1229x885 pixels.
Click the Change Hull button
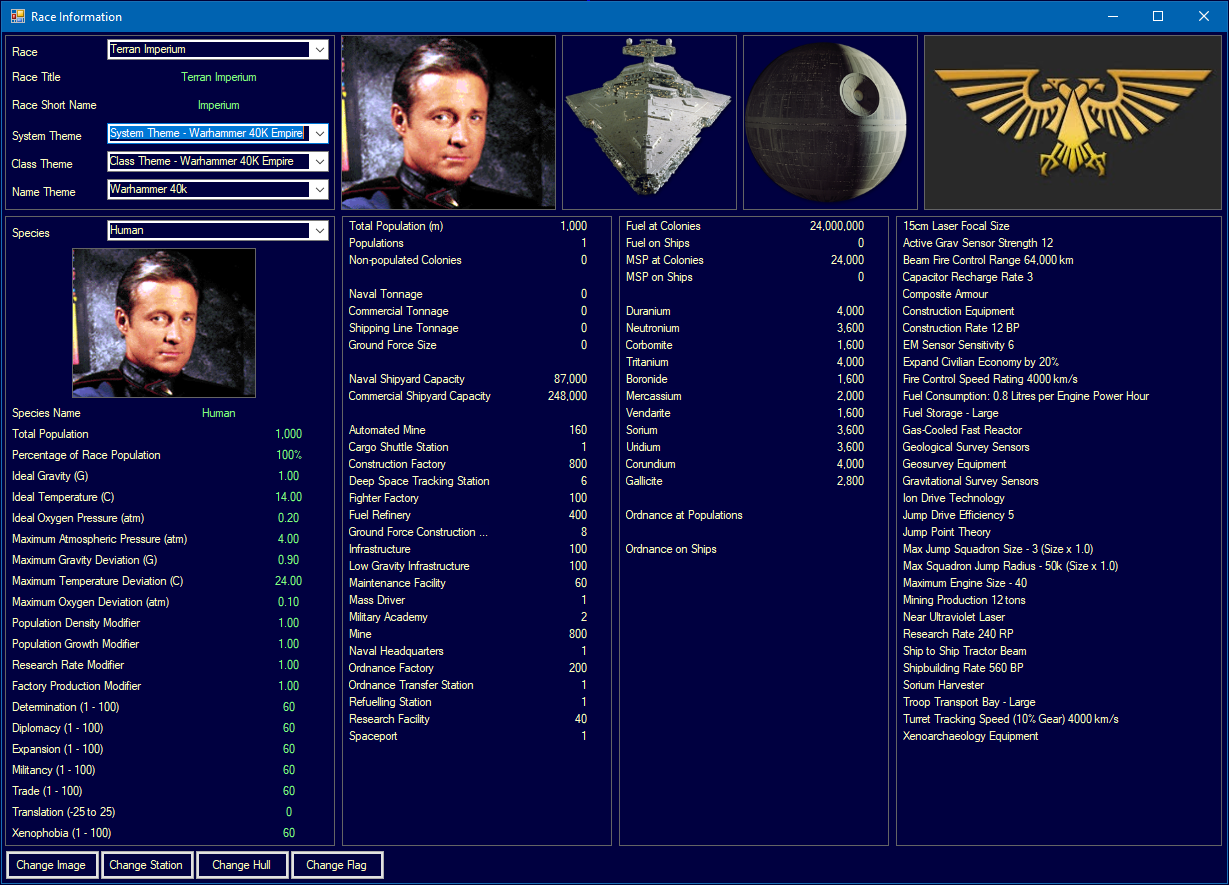tap(241, 865)
